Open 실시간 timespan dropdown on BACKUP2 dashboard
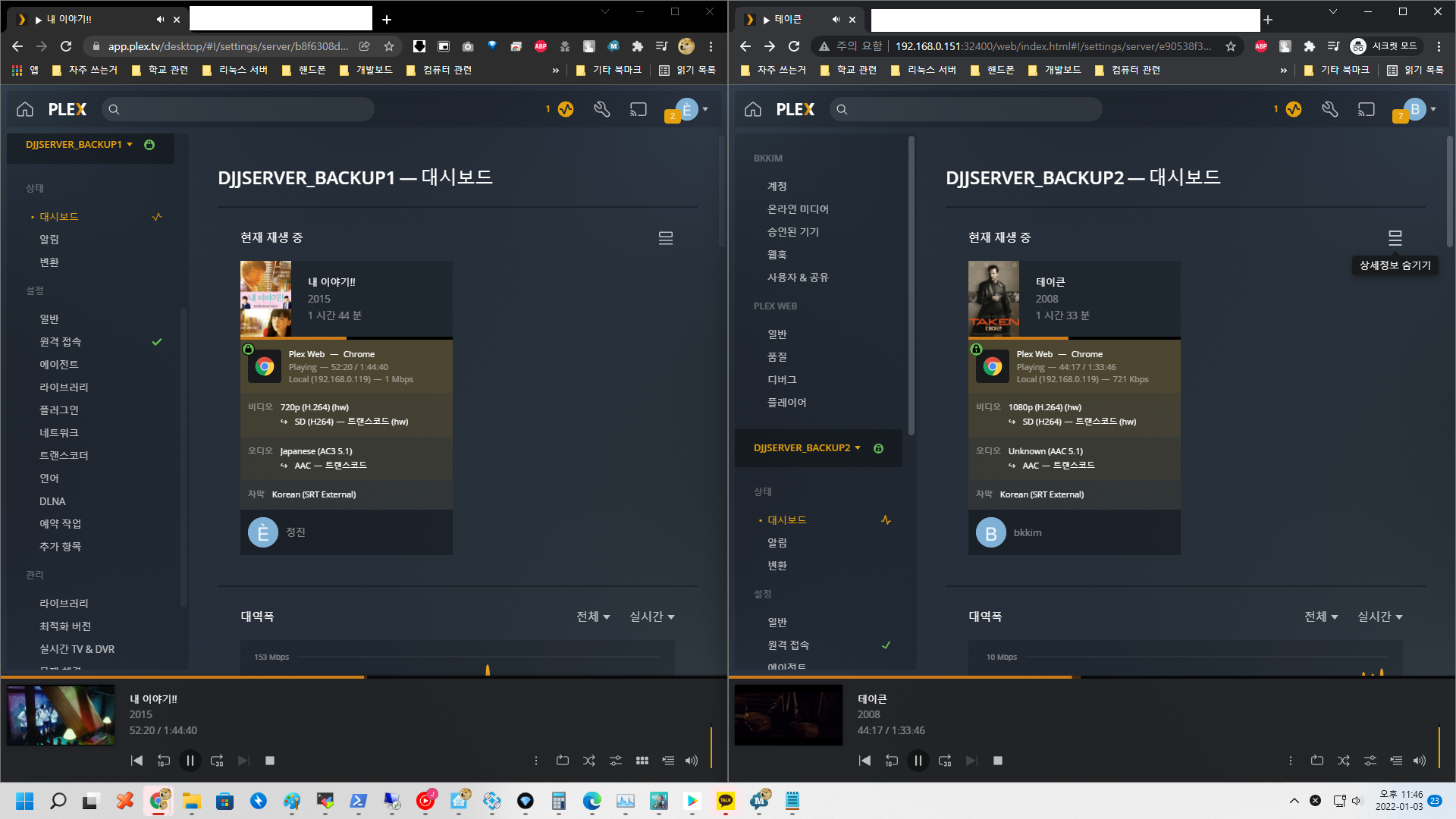 point(1379,617)
